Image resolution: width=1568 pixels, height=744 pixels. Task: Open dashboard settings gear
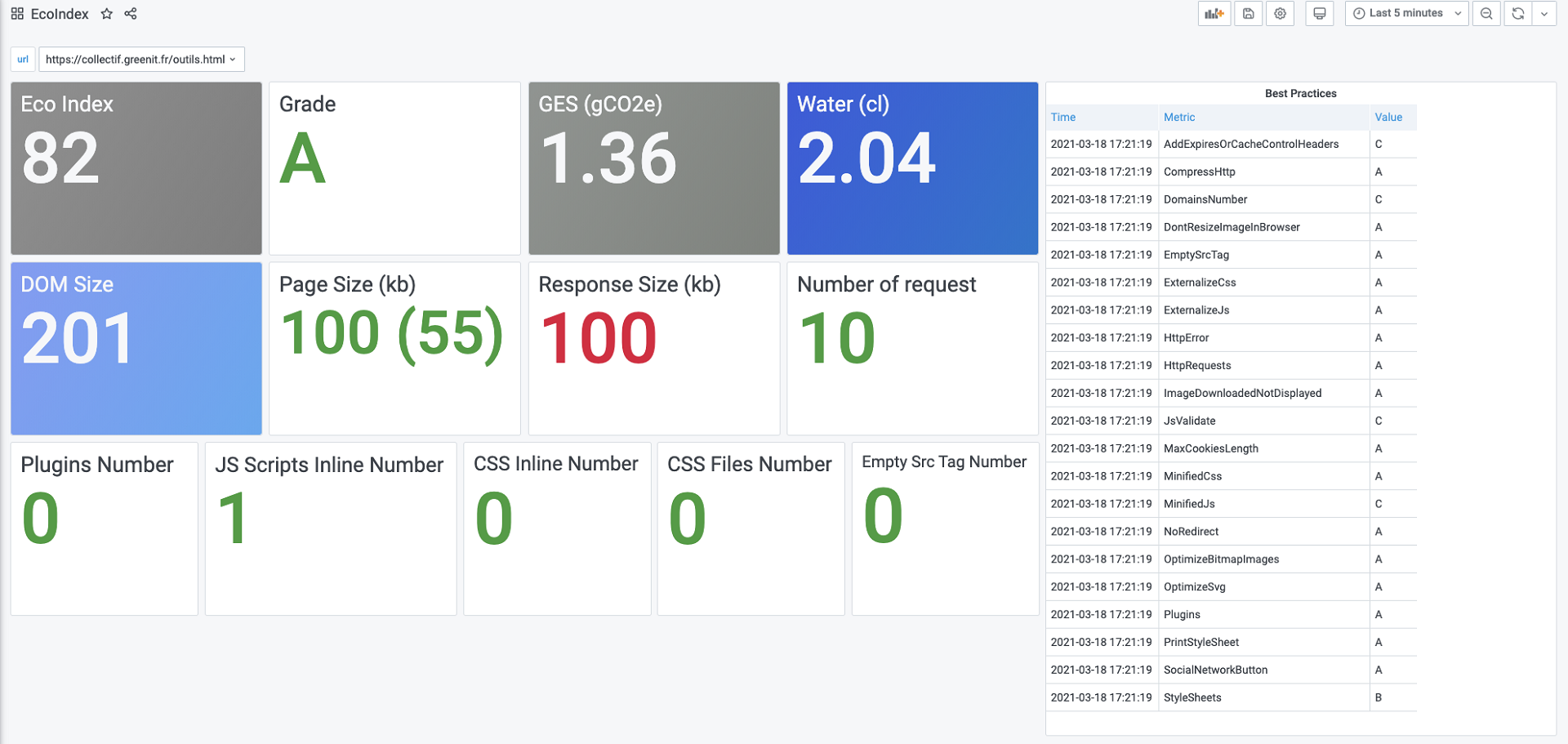click(1280, 13)
